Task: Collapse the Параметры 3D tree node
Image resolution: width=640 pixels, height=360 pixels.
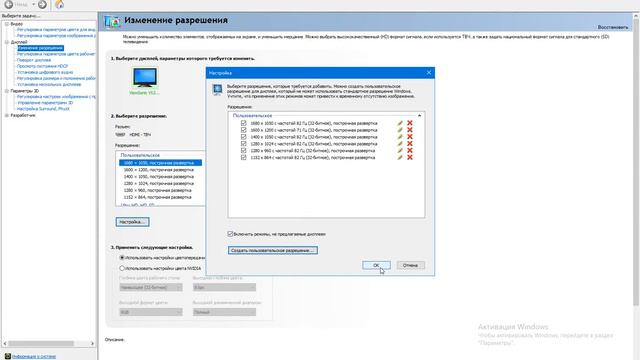Action: (x=7, y=91)
